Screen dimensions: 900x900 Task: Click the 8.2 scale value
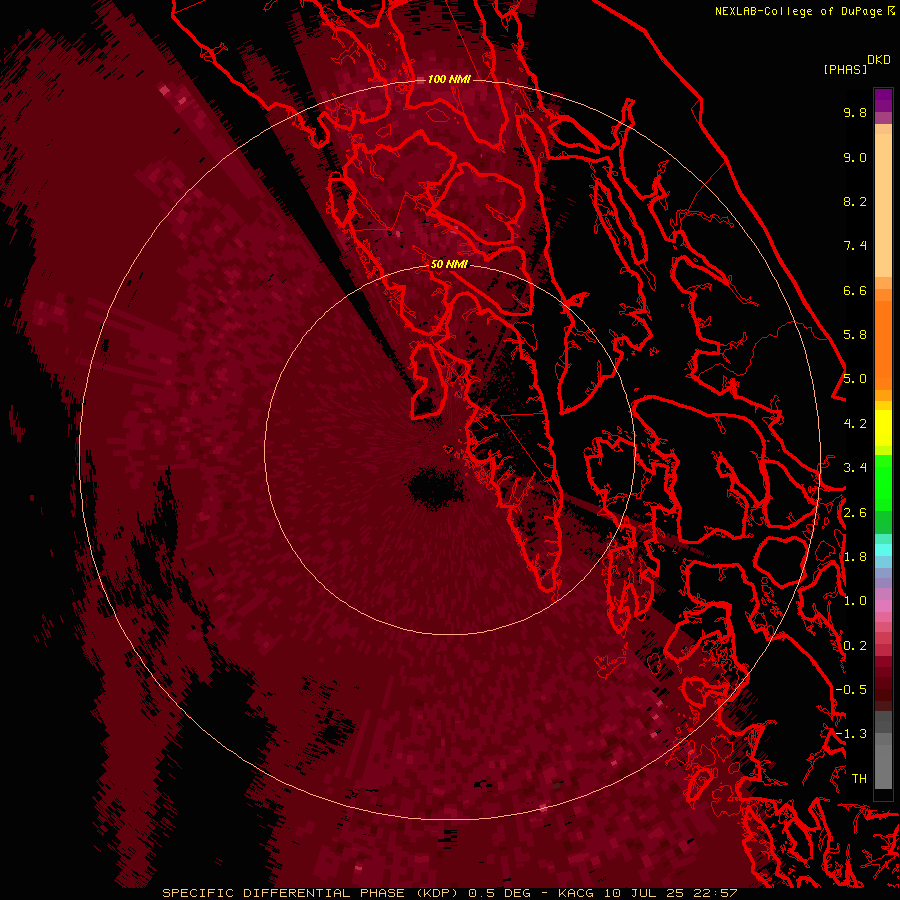coord(855,201)
